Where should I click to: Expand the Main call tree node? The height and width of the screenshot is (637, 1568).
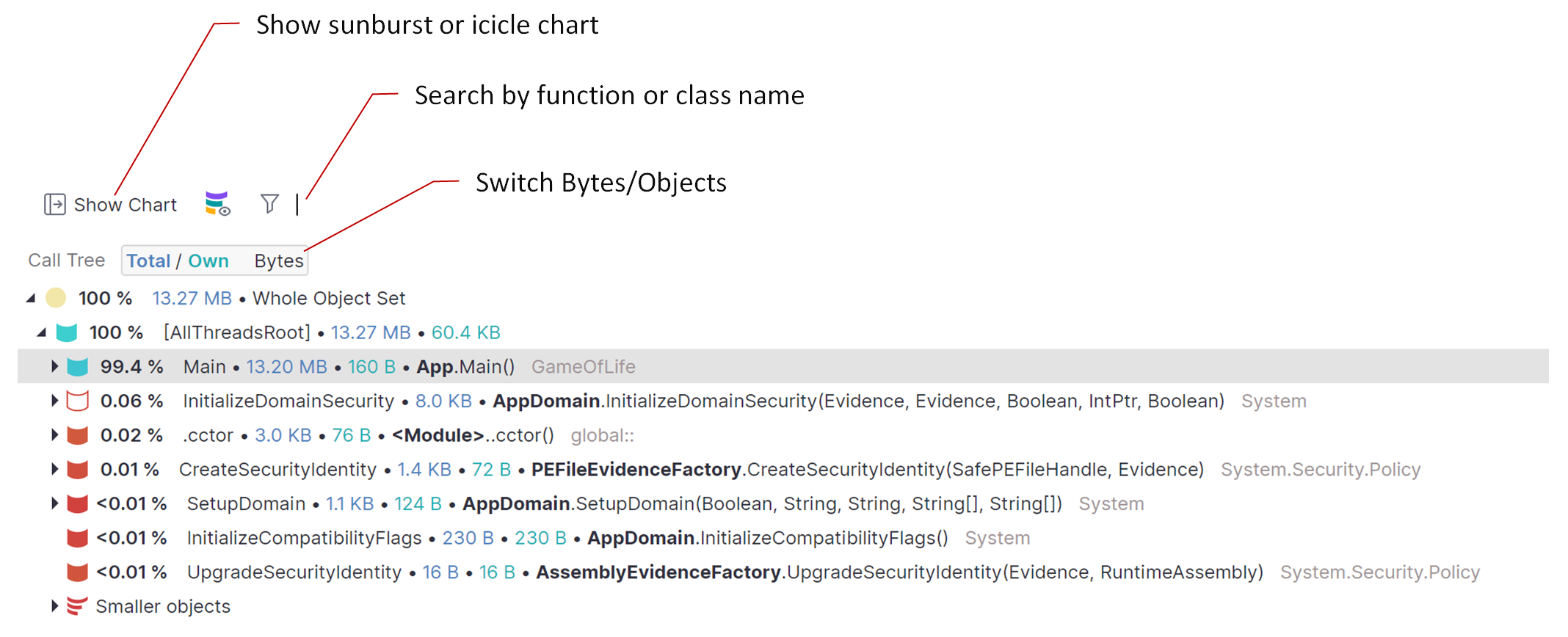tap(54, 366)
